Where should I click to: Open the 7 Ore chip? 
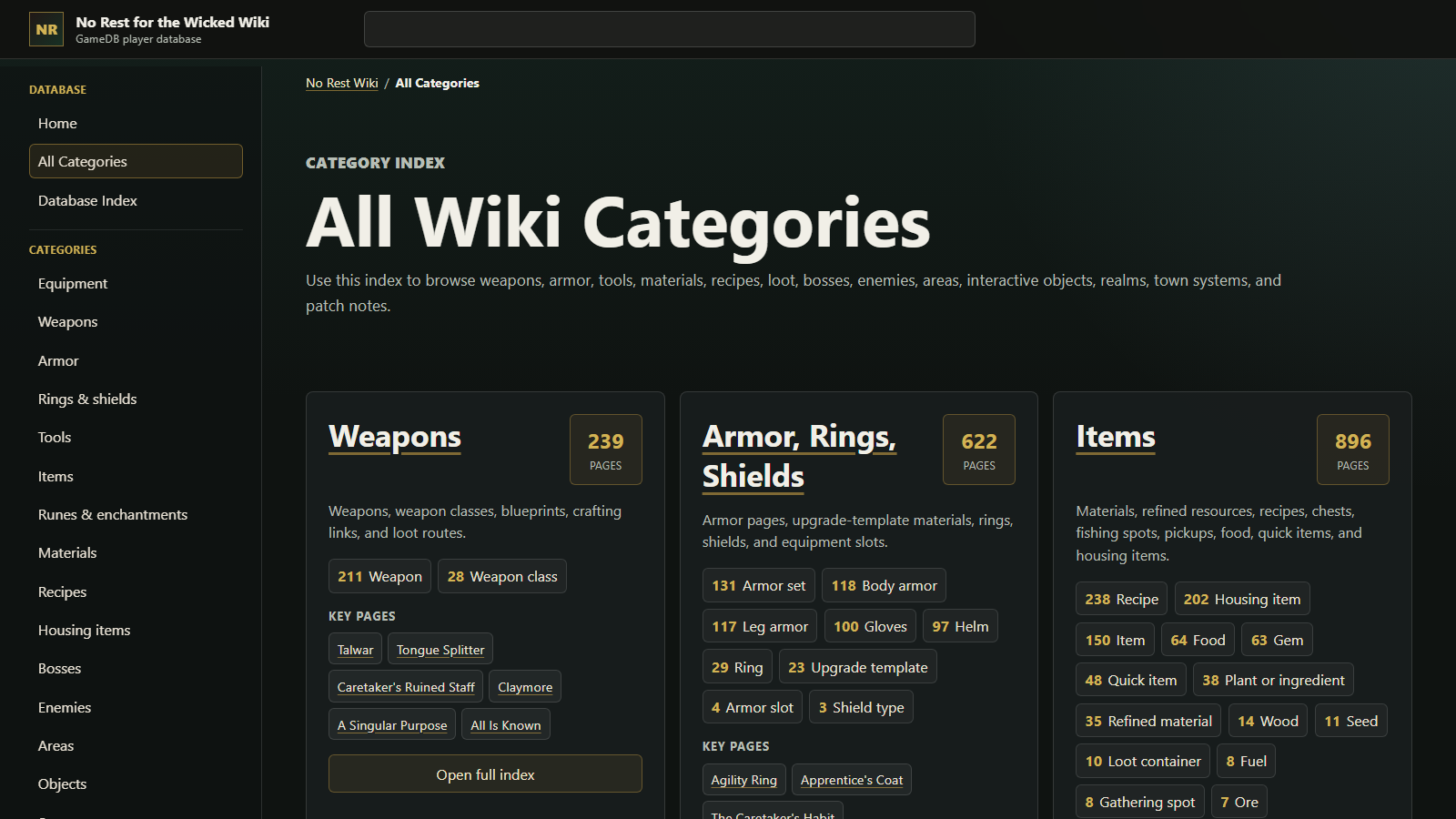click(x=1239, y=802)
